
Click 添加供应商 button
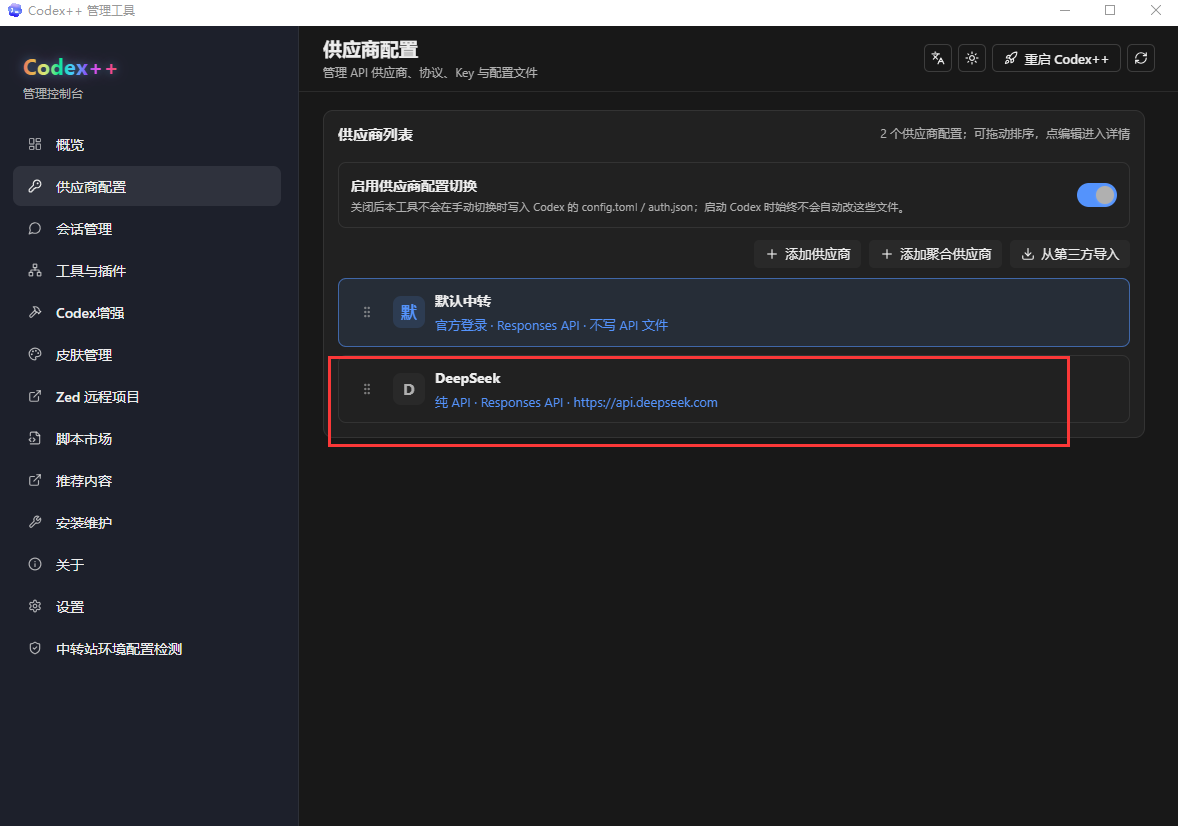[x=808, y=254]
